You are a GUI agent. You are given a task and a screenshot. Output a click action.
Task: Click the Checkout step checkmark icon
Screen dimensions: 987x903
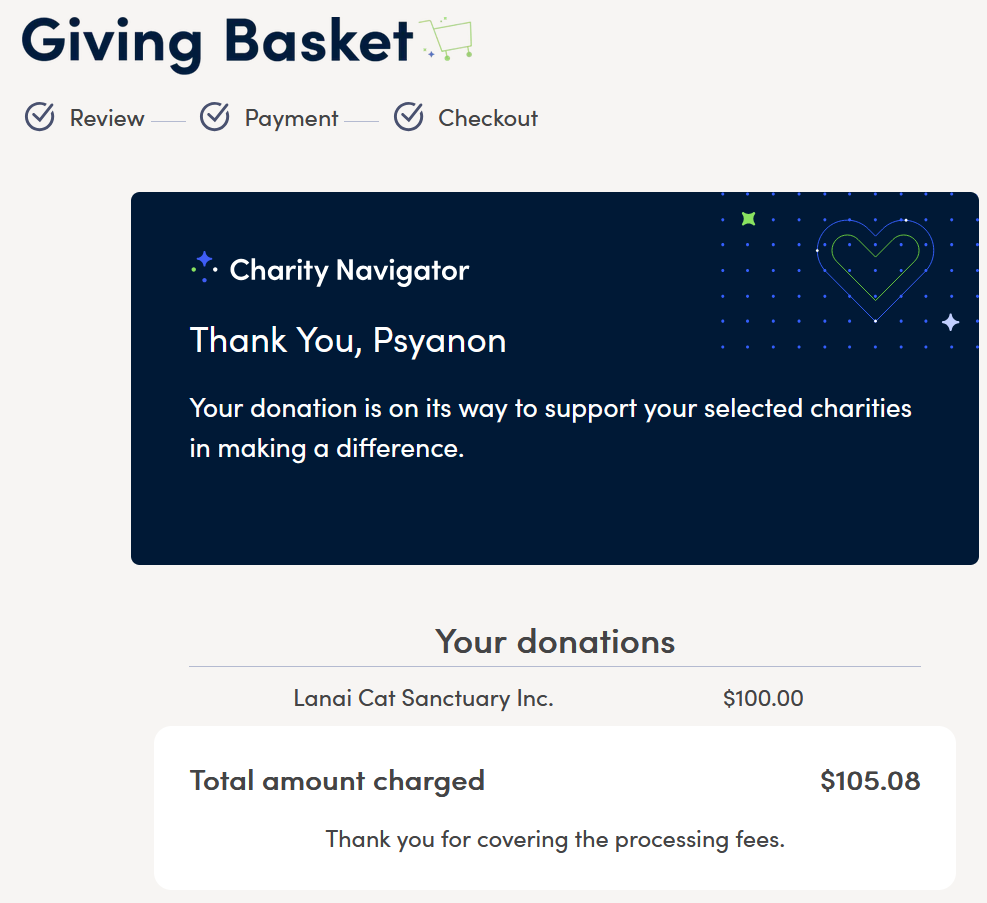point(409,116)
